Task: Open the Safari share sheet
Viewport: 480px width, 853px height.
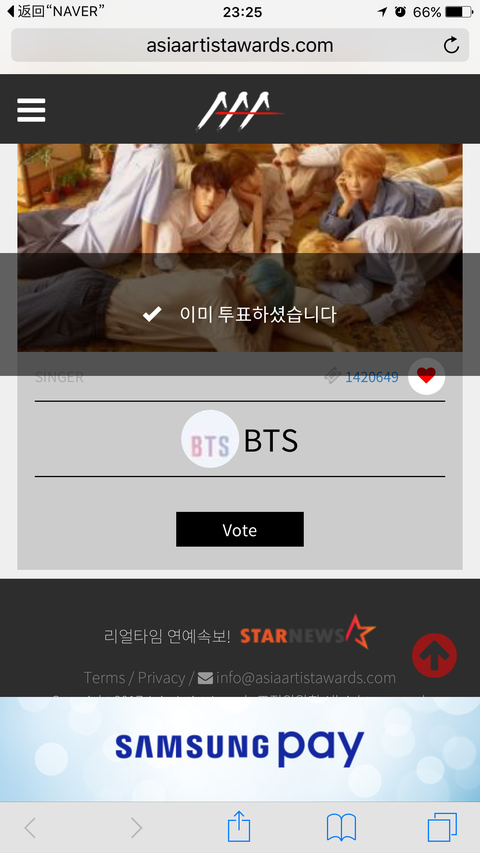Action: [x=239, y=827]
